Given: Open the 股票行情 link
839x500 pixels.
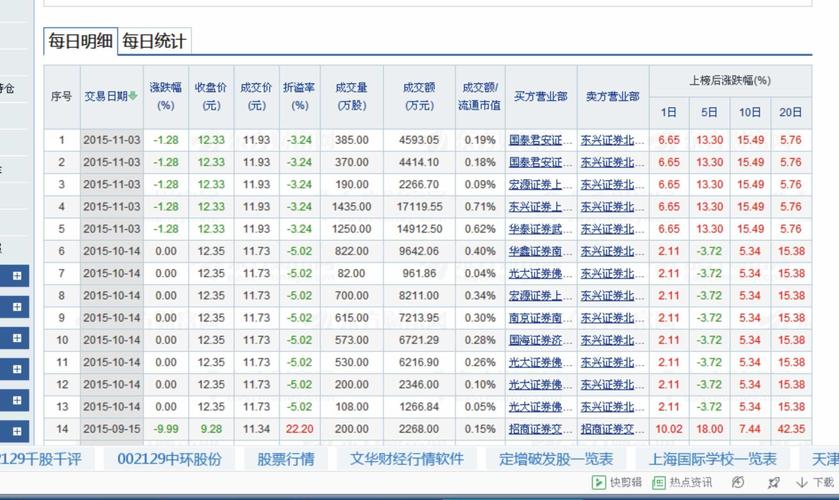Looking at the screenshot, I should (x=286, y=459).
